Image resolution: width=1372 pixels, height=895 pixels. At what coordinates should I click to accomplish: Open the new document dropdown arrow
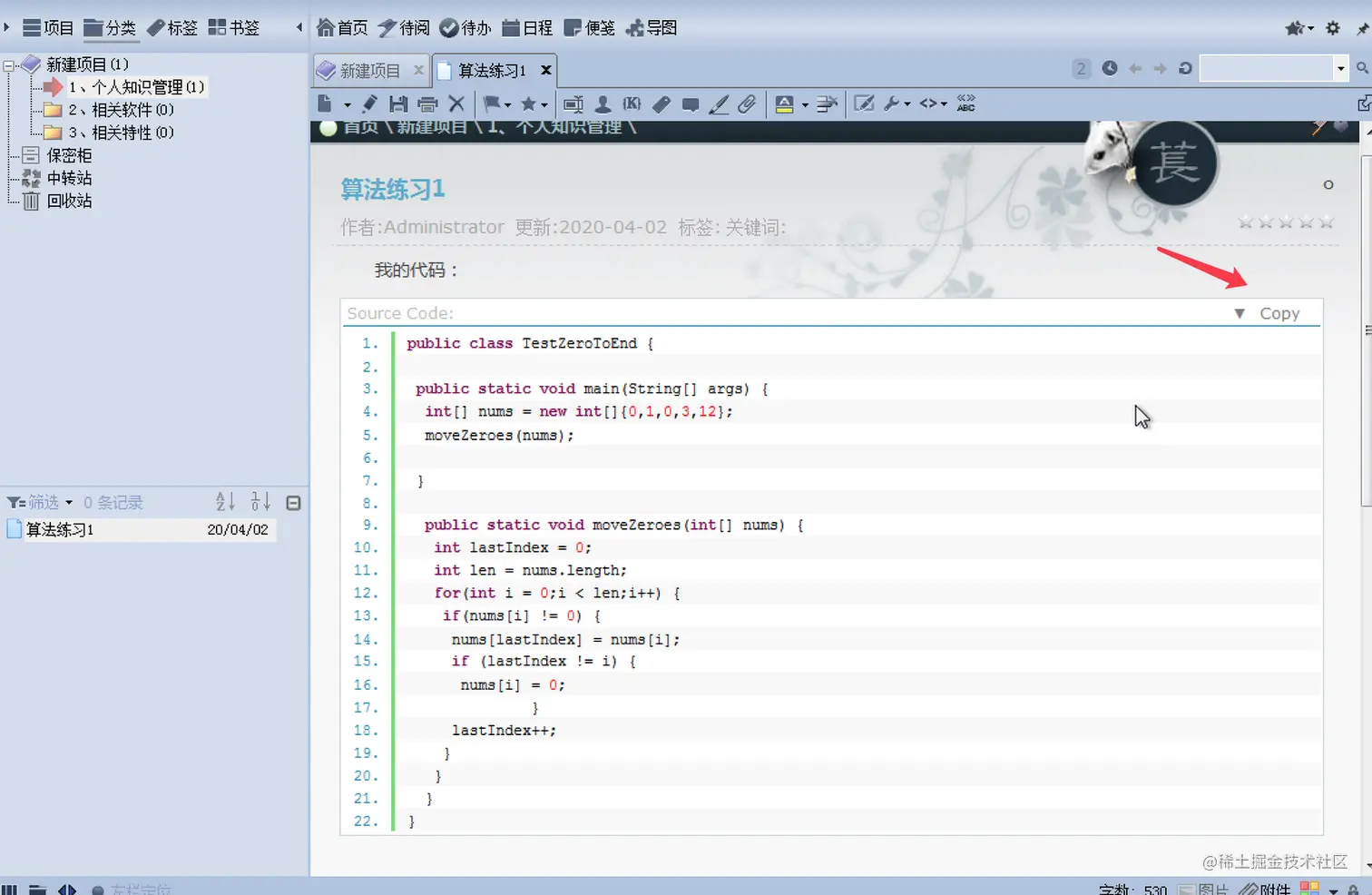[348, 105]
